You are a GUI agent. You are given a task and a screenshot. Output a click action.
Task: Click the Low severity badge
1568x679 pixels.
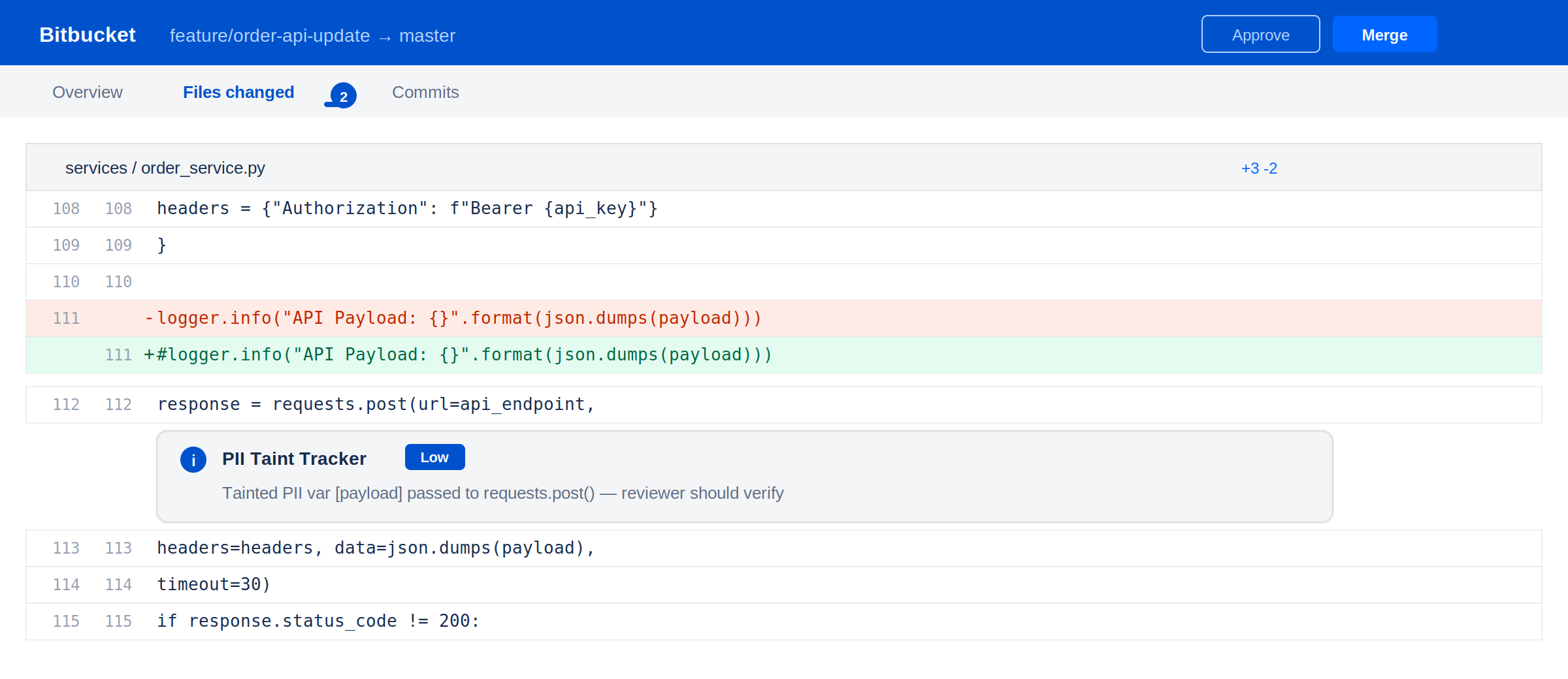pyautogui.click(x=434, y=457)
